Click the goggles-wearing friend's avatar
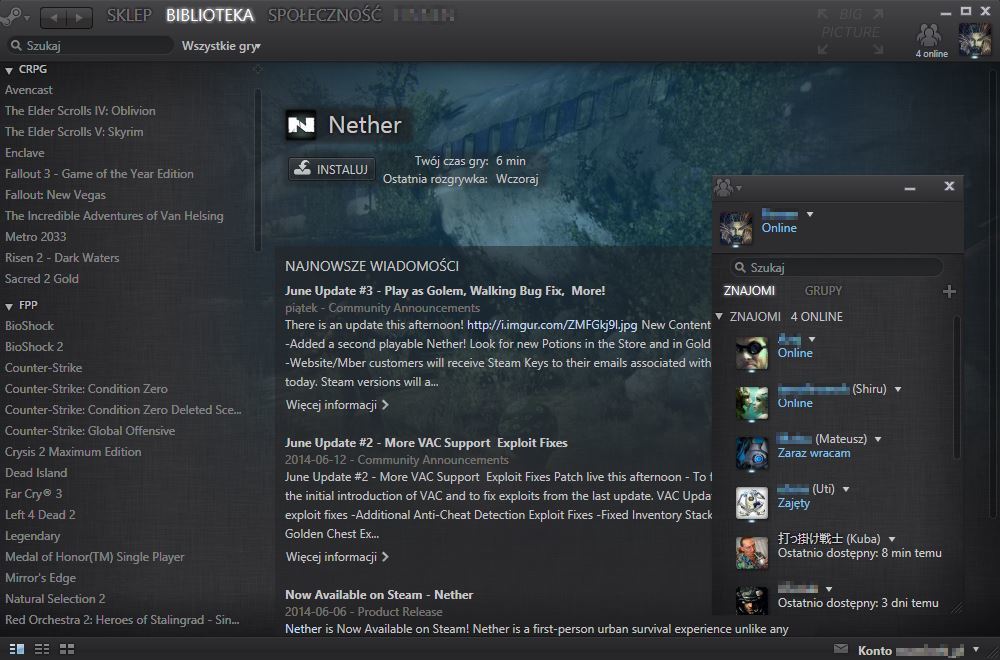Image resolution: width=1000 pixels, height=660 pixels. coord(752,353)
